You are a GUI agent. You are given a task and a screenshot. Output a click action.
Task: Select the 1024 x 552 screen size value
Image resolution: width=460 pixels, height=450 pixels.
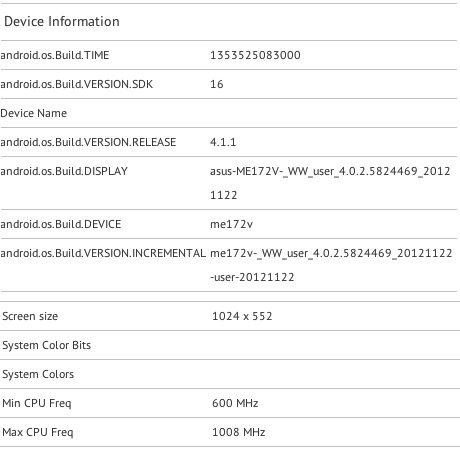click(242, 316)
